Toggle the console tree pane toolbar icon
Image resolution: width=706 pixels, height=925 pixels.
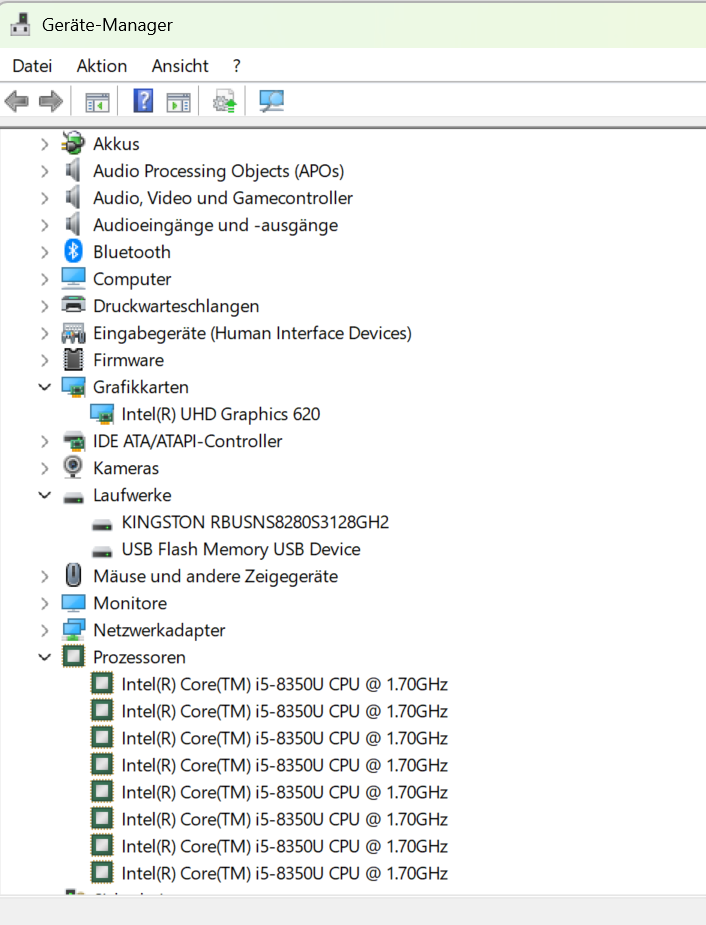[x=97, y=101]
